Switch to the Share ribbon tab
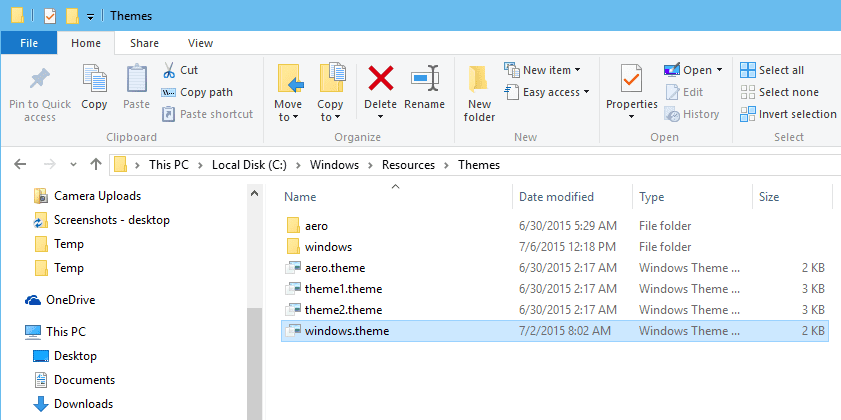 click(144, 43)
